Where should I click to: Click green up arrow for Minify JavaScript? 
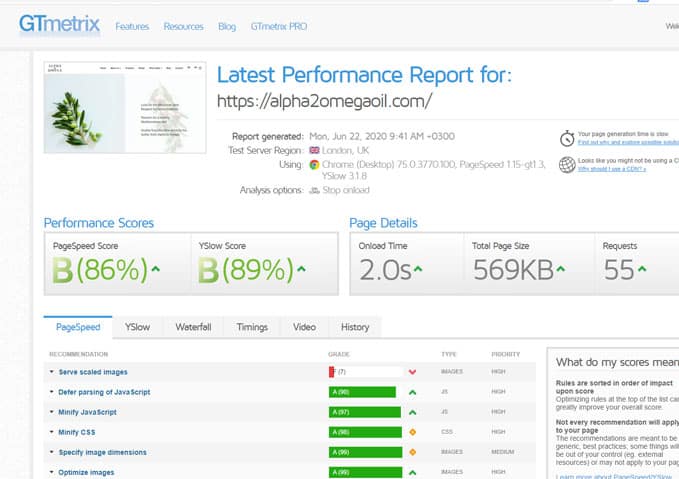pos(413,412)
